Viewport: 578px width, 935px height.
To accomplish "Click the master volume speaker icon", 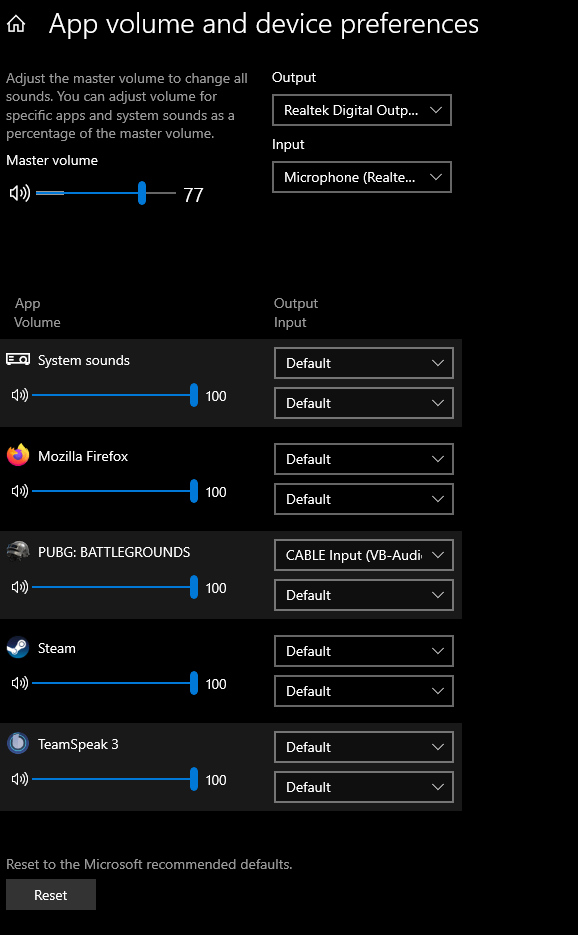I will (x=17, y=193).
